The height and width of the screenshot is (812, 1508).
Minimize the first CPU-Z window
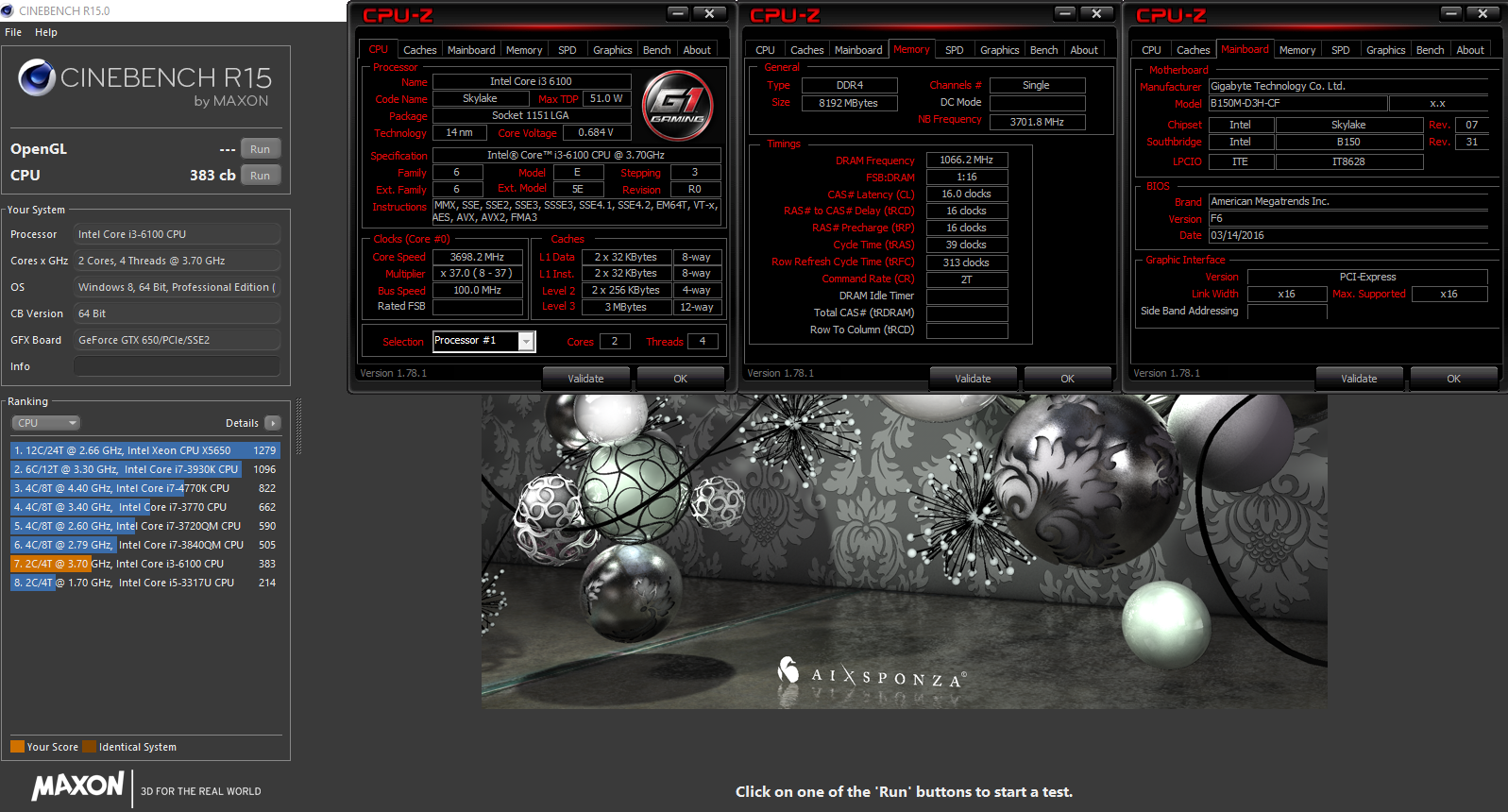pyautogui.click(x=678, y=13)
